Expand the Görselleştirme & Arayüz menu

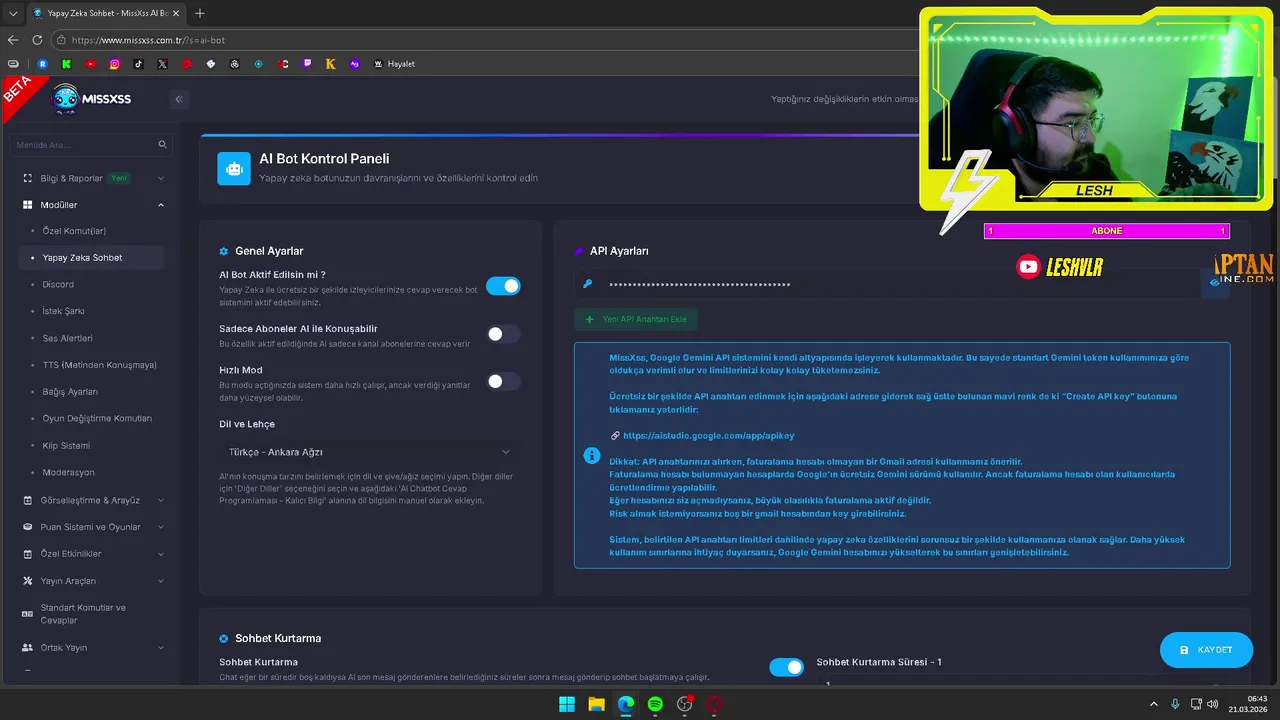point(92,500)
